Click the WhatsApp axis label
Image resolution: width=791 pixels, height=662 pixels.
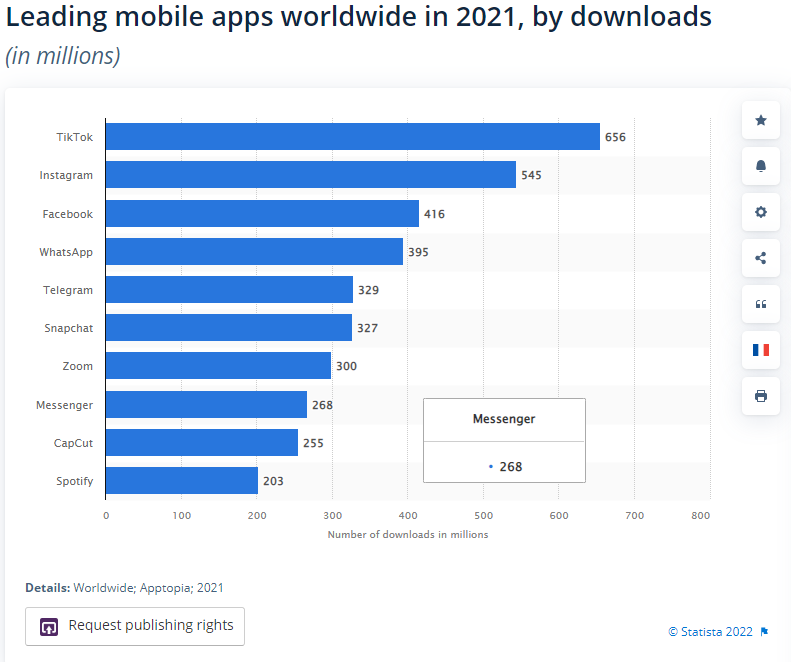pyautogui.click(x=66, y=252)
